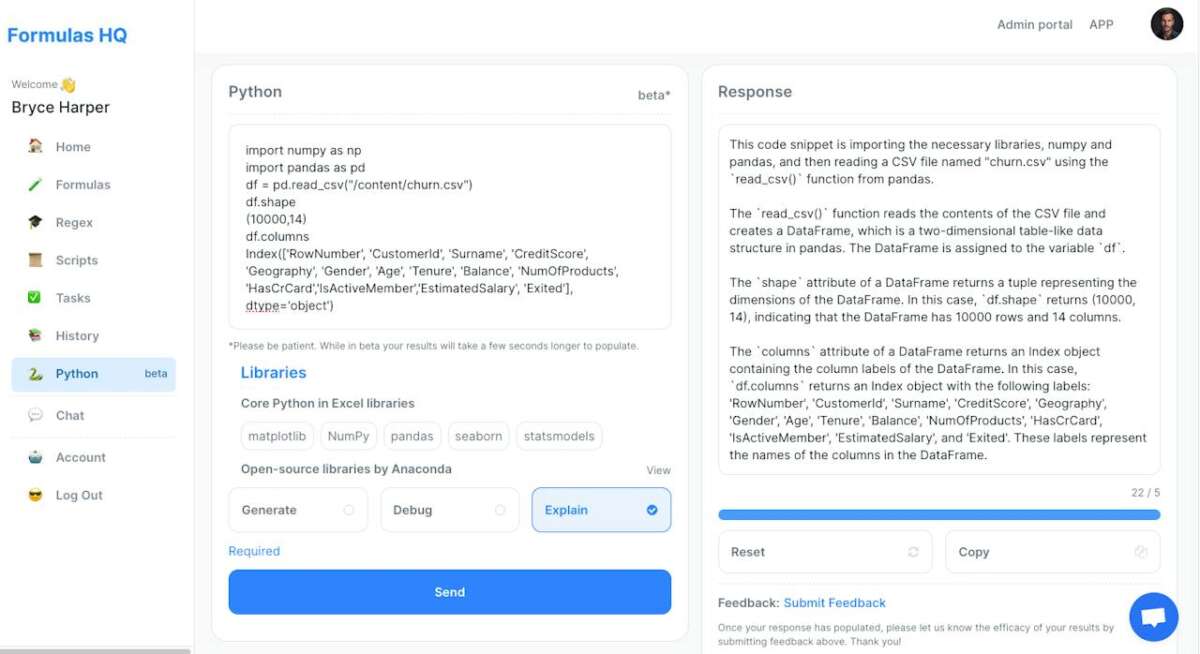
Task: Click inside the Python code input box
Action: pyautogui.click(x=449, y=227)
